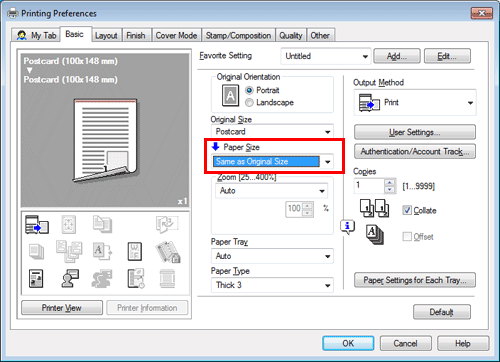Image resolution: width=500 pixels, height=362 pixels.
Task: Click the dimmed folded booklet rotate icon
Action: [167, 224]
